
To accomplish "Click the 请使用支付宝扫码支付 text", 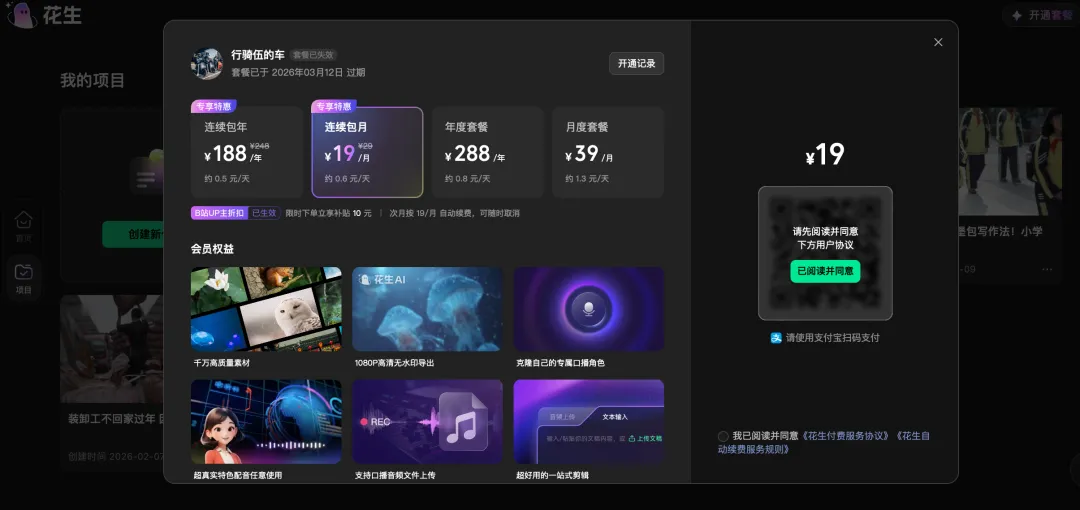I will tap(833, 338).
